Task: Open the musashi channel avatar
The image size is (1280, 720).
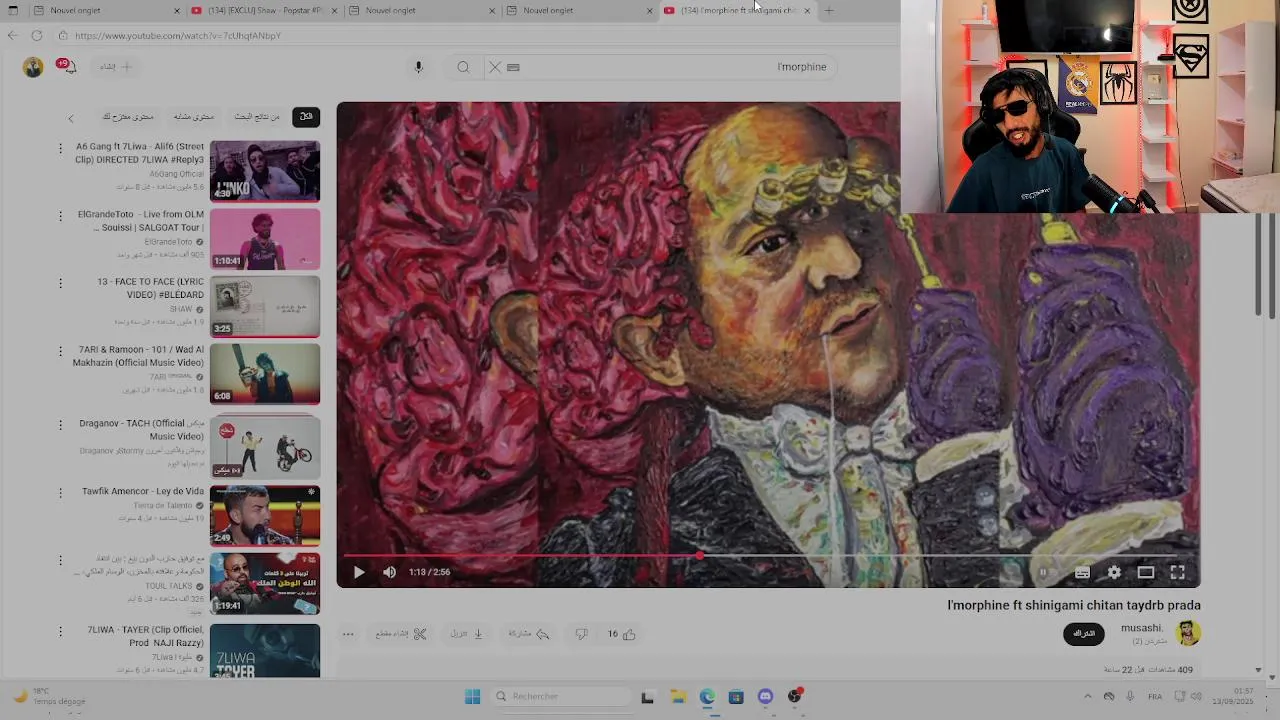Action: [1188, 633]
